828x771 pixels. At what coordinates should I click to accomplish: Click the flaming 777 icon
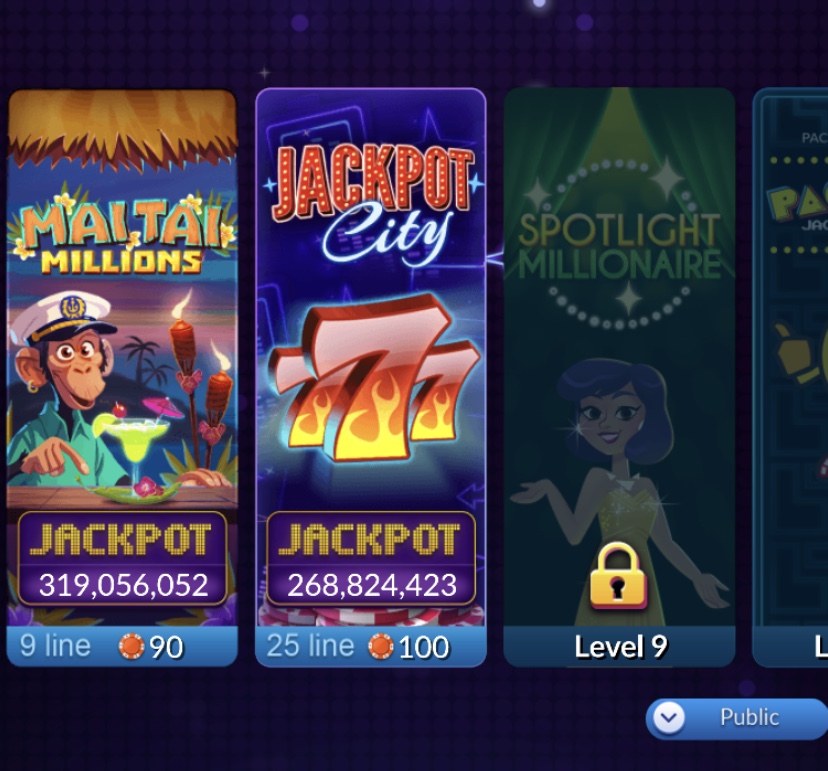point(374,378)
